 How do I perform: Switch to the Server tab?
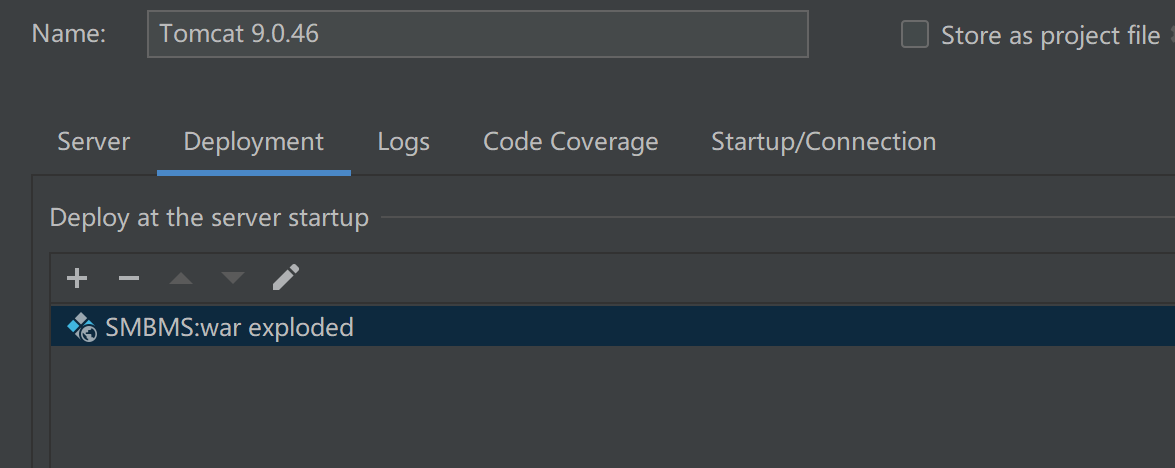[93, 142]
